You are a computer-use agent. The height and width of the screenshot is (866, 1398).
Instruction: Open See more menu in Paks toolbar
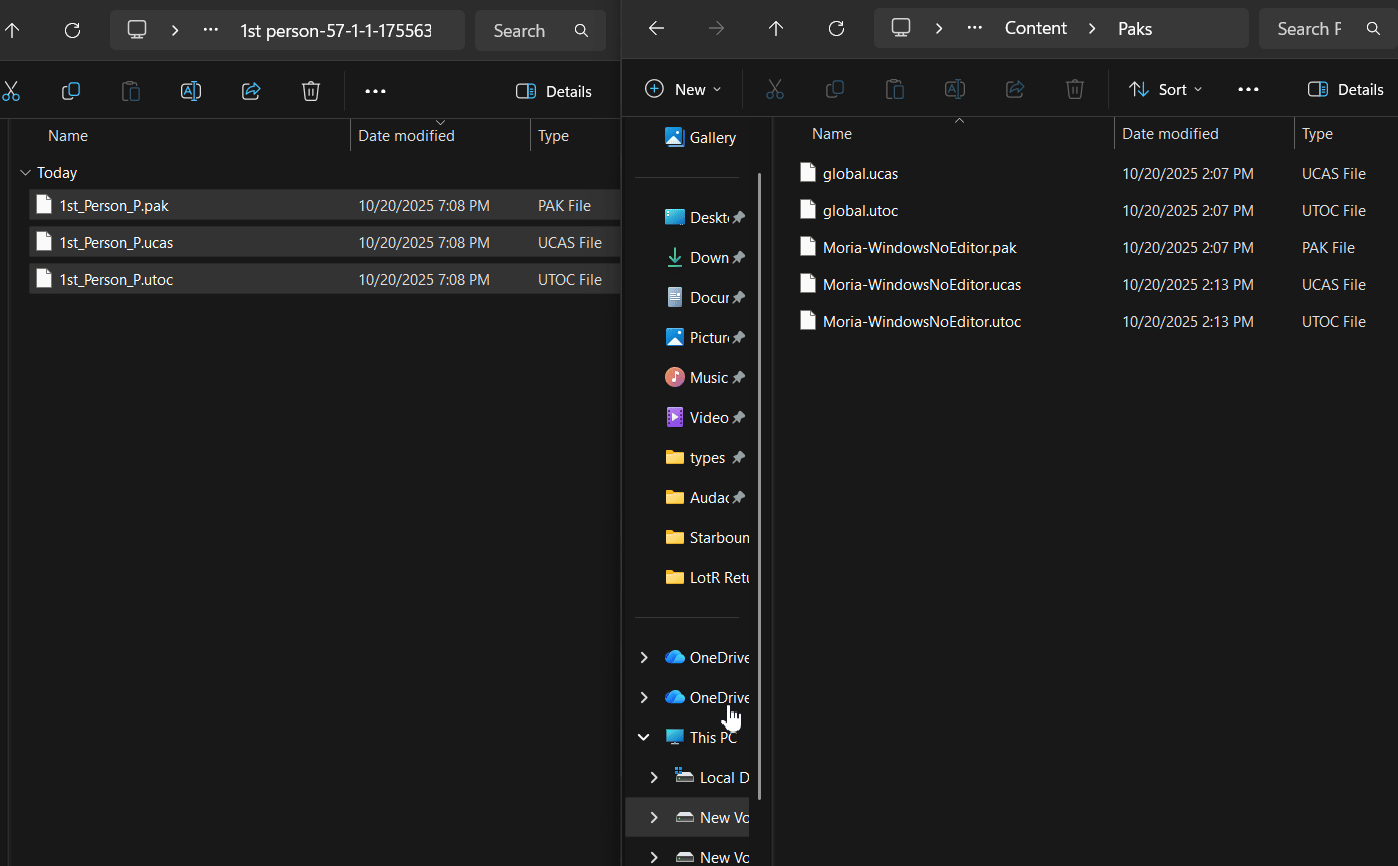[1248, 90]
